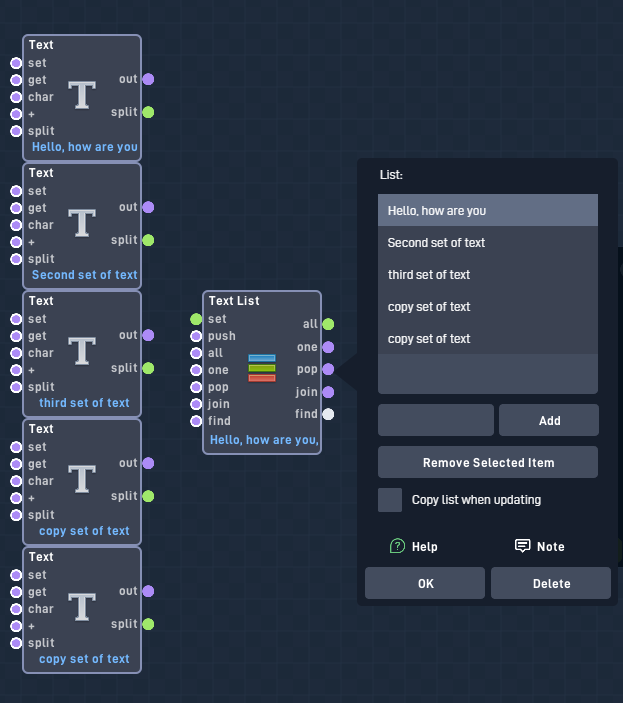Click the pop output port on Text List

click(x=328, y=369)
